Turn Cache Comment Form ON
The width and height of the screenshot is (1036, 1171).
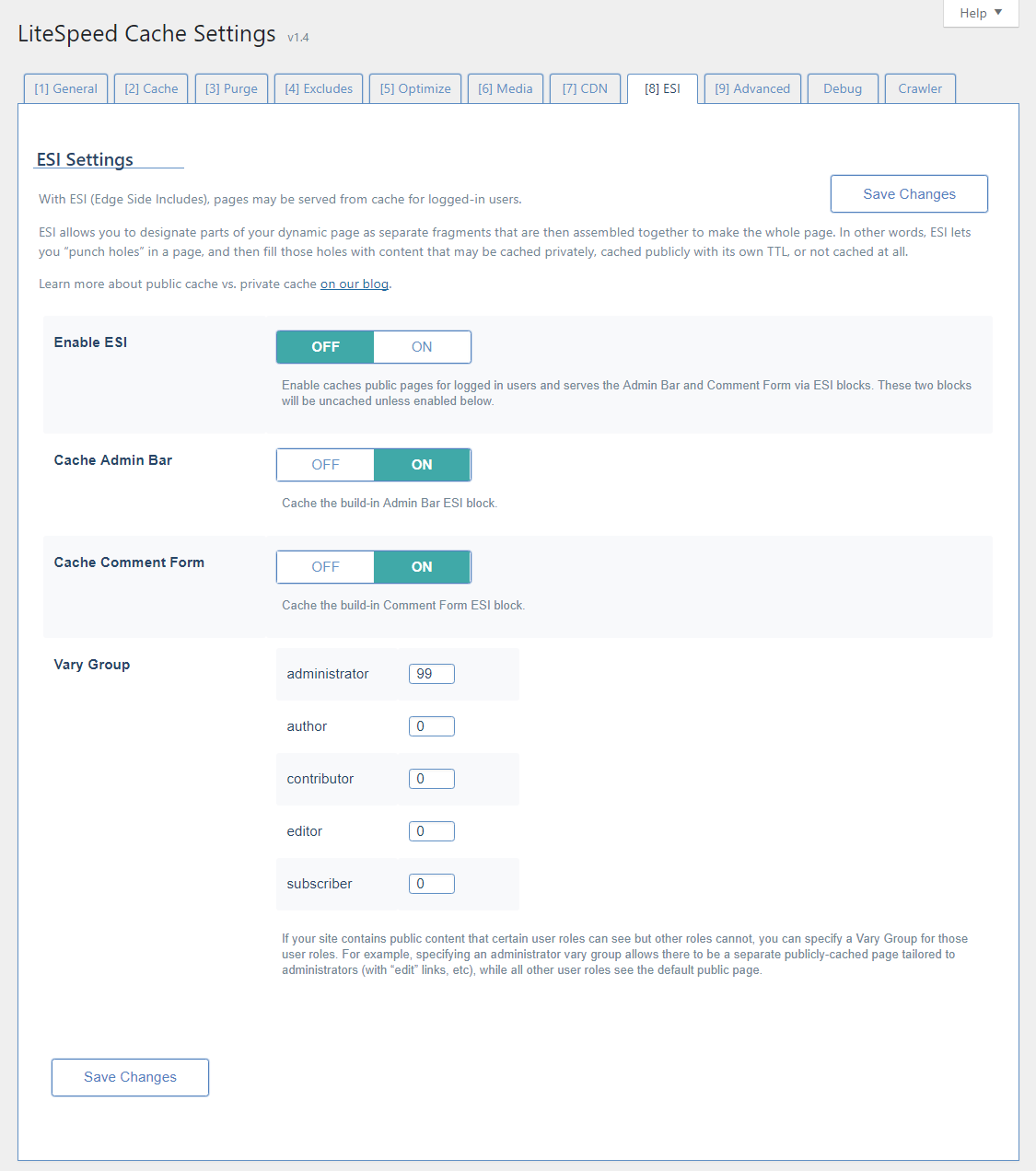422,567
